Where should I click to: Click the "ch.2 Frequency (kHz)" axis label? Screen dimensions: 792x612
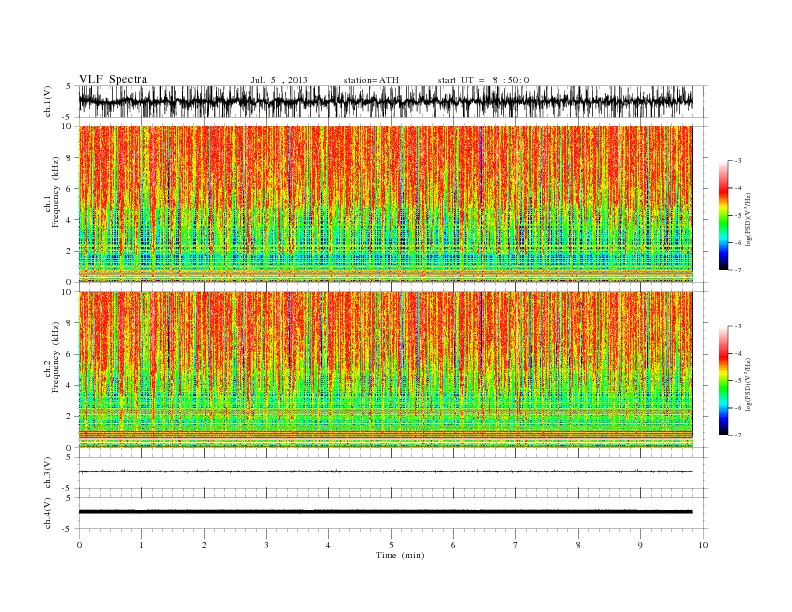tap(52, 356)
